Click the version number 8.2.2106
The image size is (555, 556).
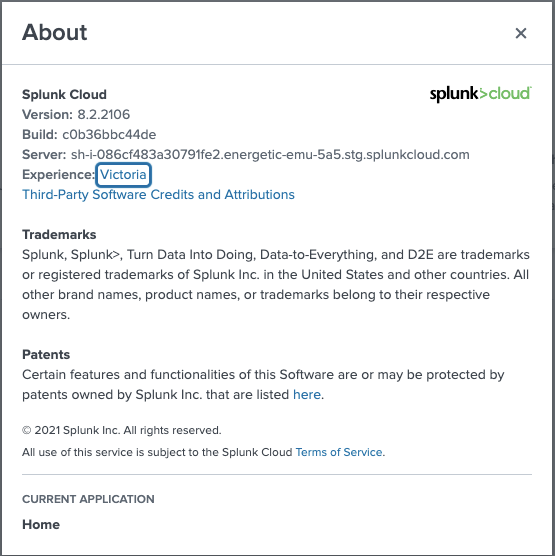click(104, 115)
